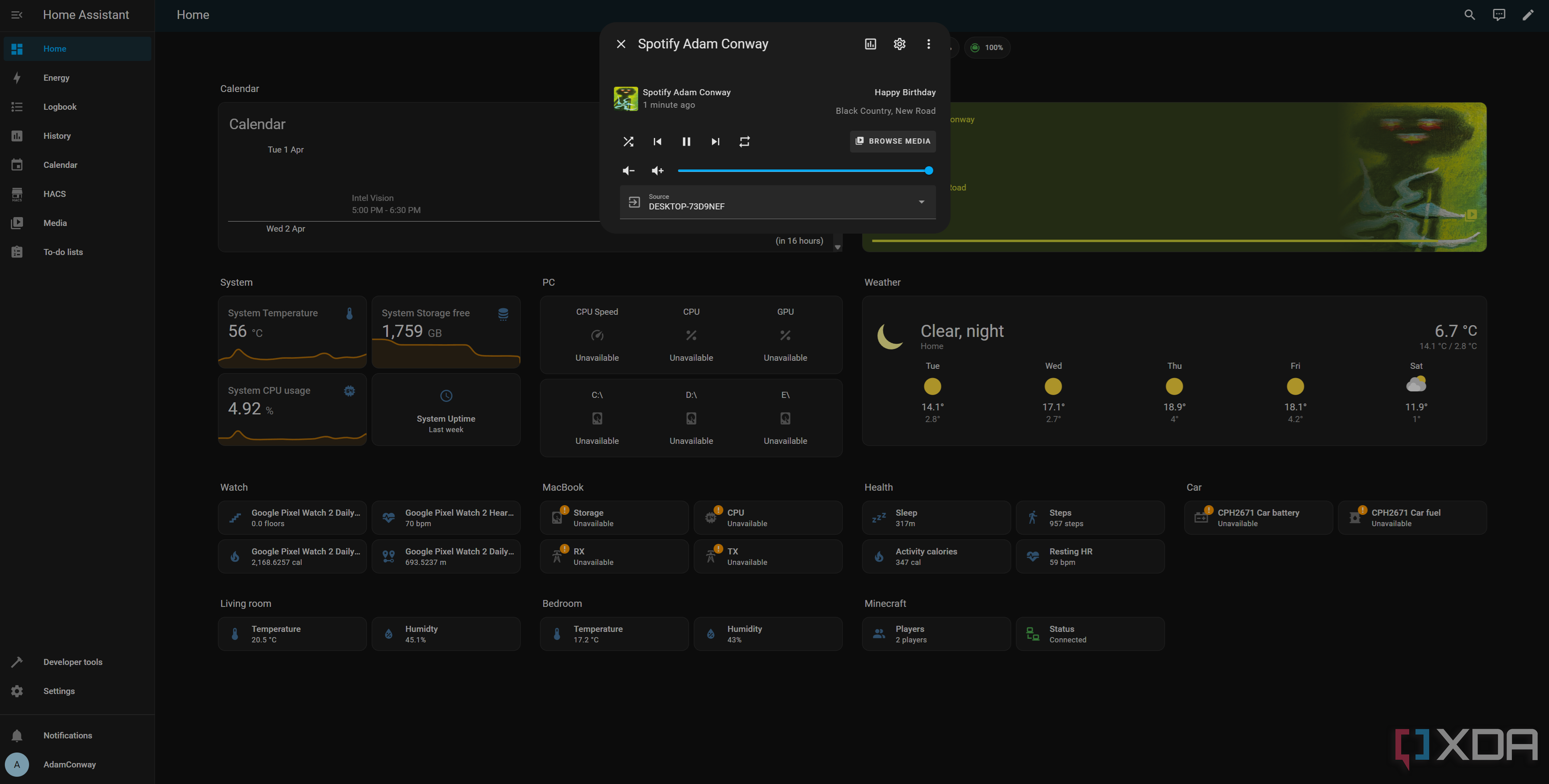1549x784 pixels.
Task: Click System Uptime clock icon
Action: [x=446, y=395]
